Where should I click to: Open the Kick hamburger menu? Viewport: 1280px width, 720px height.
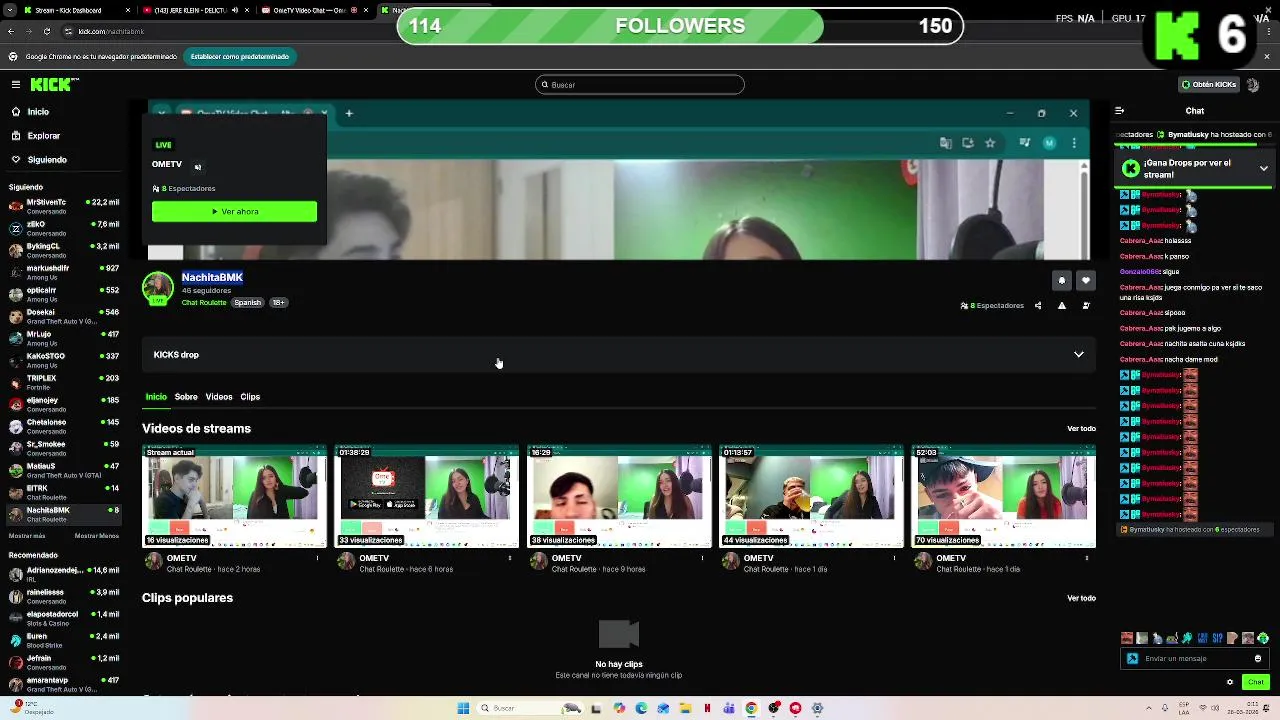[16, 85]
